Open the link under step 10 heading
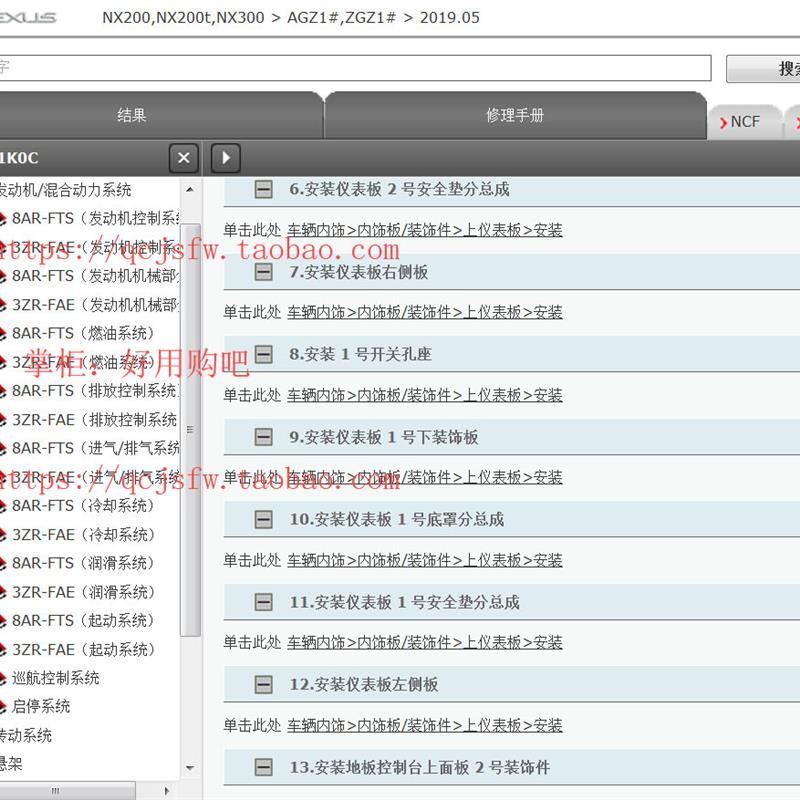Image resolution: width=800 pixels, height=800 pixels. pos(424,560)
